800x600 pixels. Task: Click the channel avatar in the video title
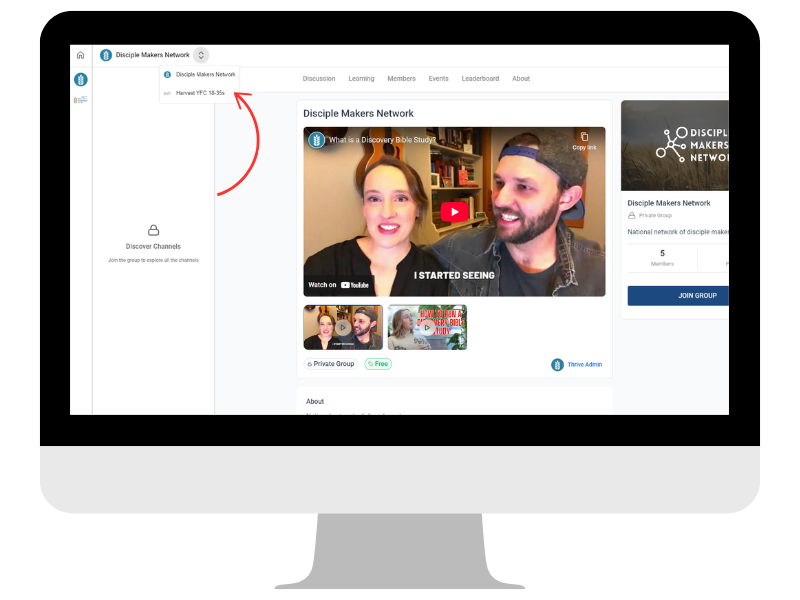click(316, 140)
